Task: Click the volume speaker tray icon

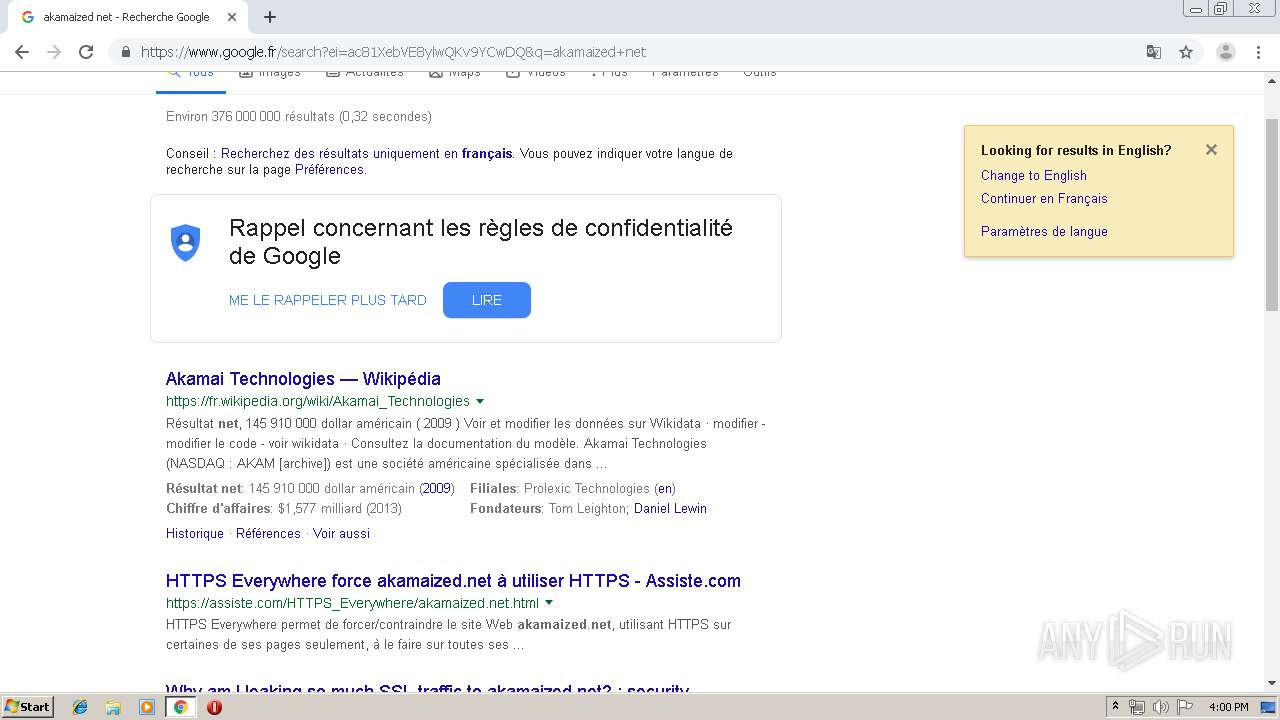Action: click(1161, 707)
